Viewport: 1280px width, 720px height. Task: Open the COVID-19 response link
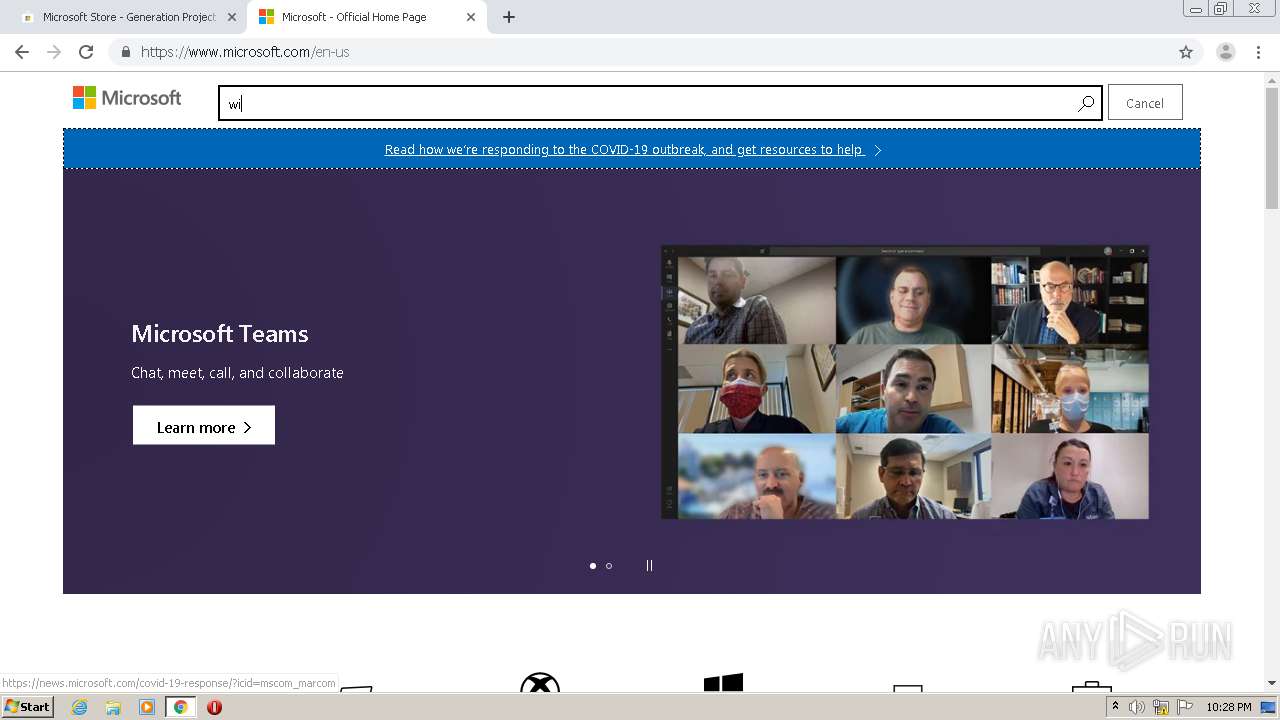(x=624, y=150)
